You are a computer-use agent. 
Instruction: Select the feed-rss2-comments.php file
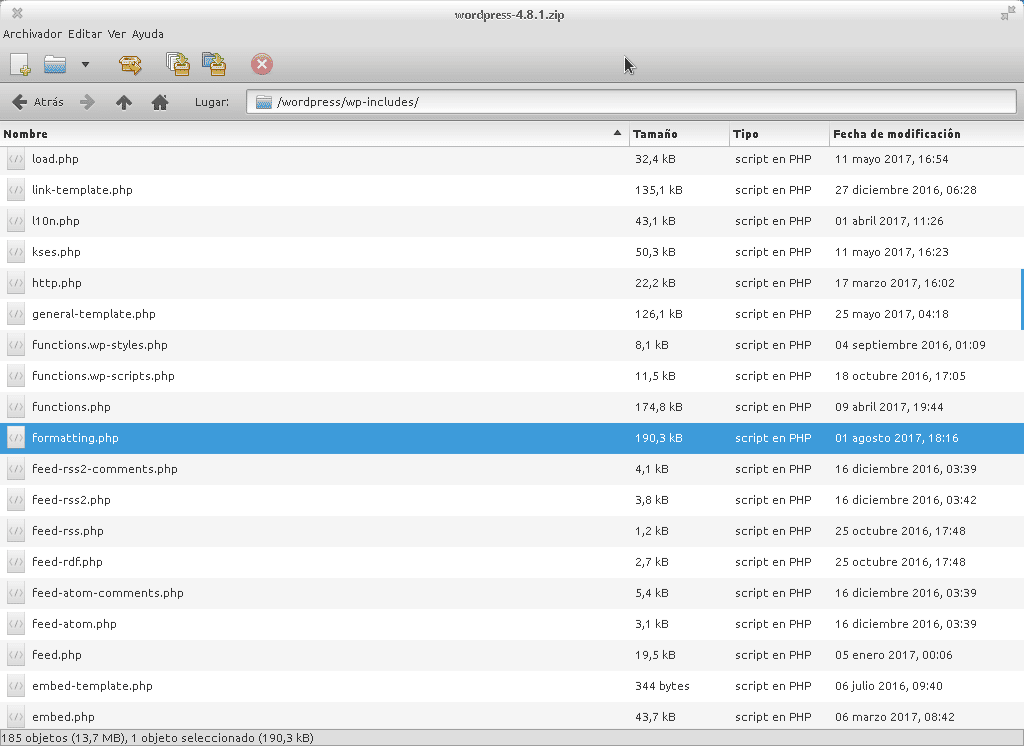point(104,469)
